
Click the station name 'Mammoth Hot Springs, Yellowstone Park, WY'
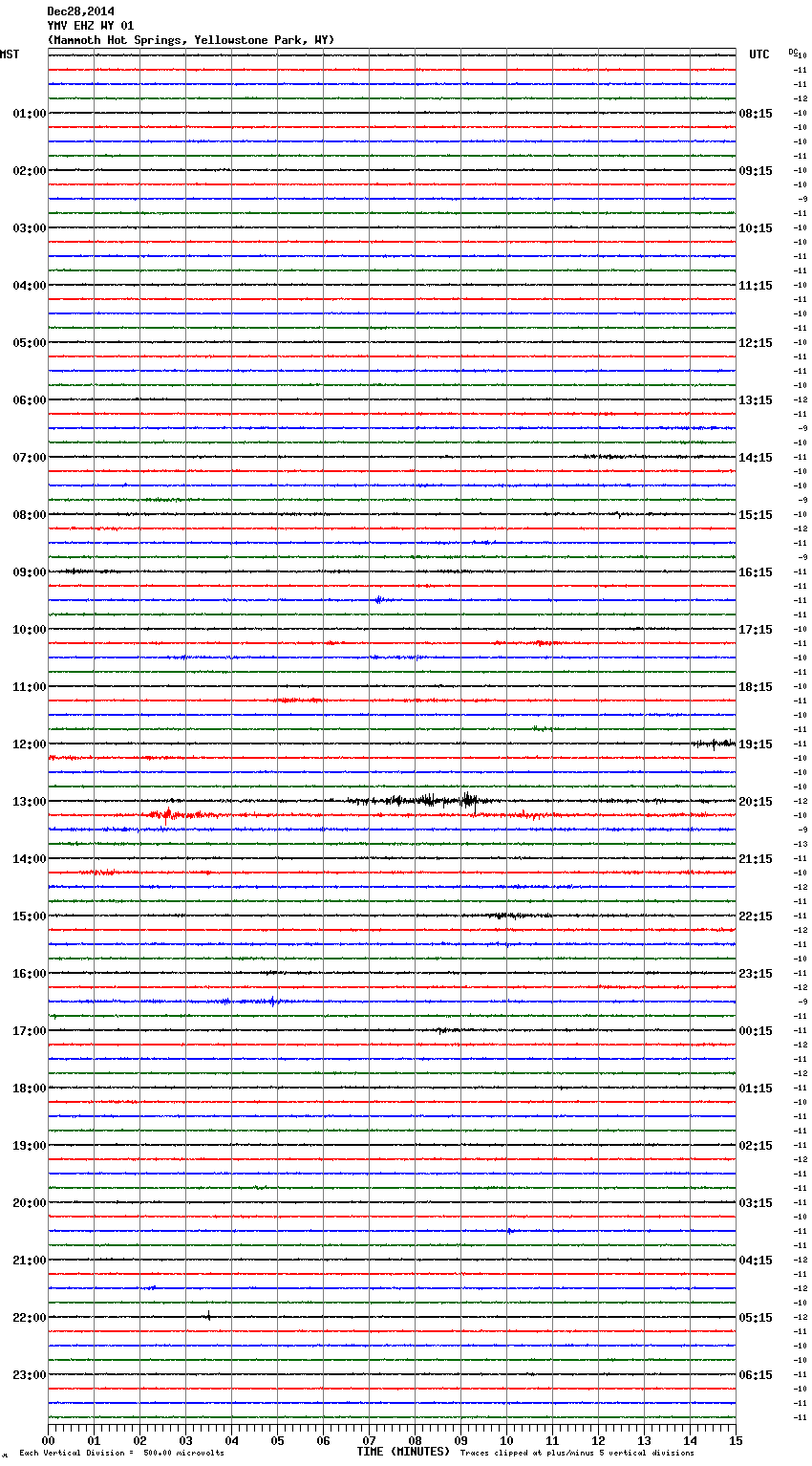pyautogui.click(x=191, y=40)
